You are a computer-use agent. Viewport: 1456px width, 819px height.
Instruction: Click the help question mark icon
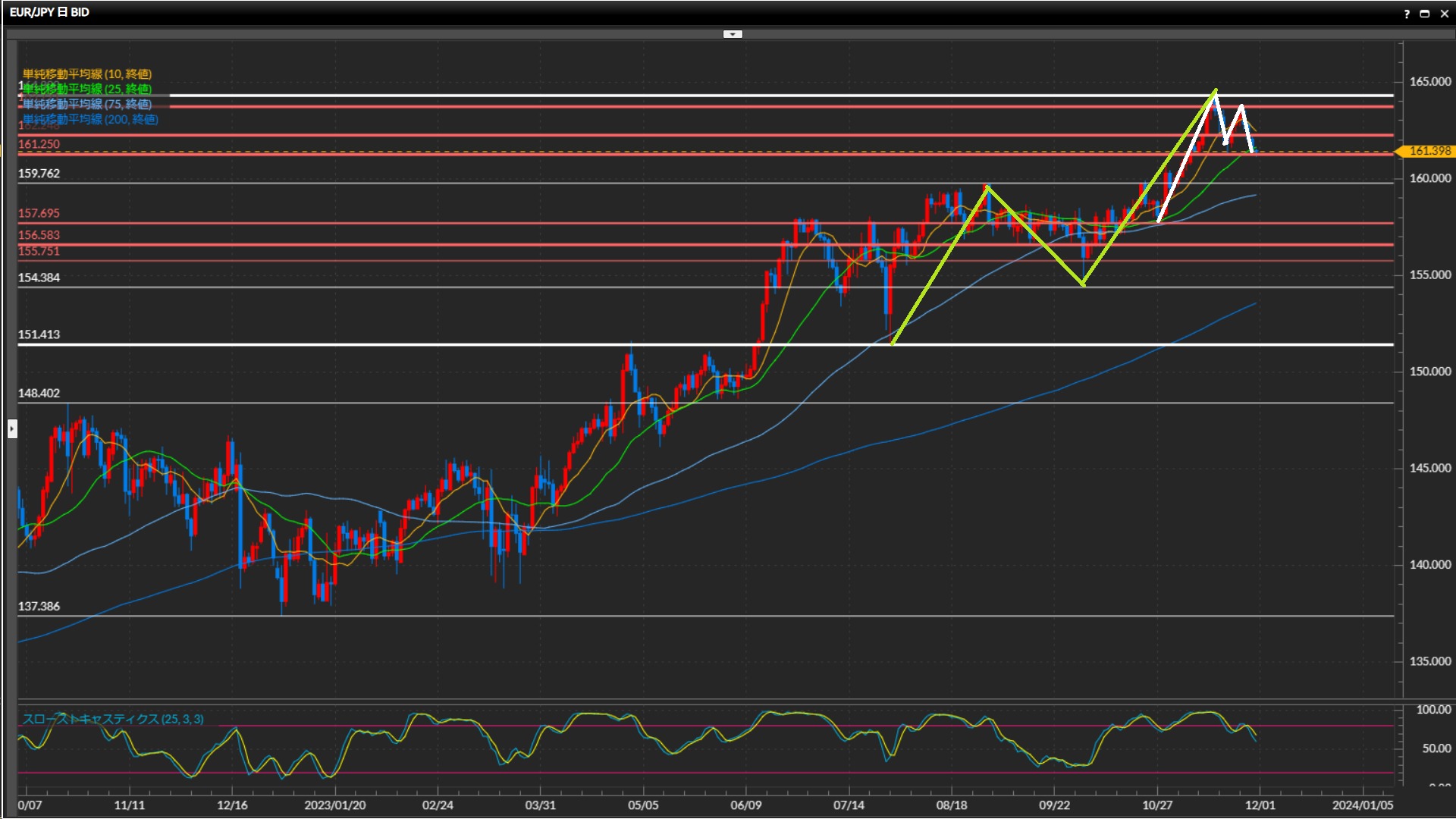(1407, 13)
